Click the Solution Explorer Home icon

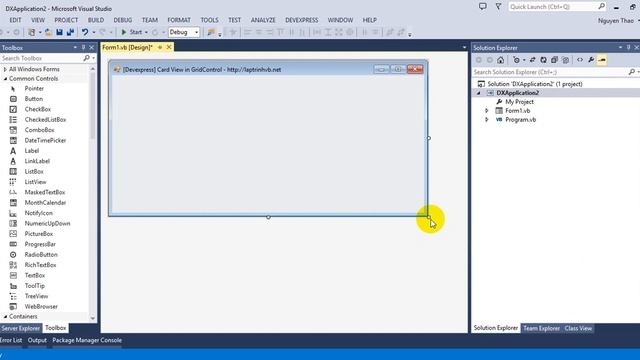pos(500,60)
